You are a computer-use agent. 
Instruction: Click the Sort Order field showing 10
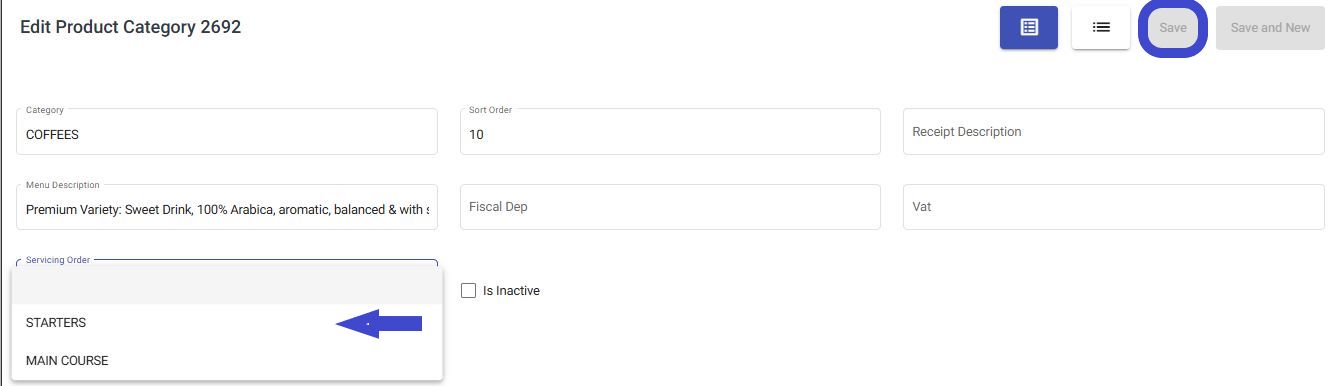coord(670,132)
